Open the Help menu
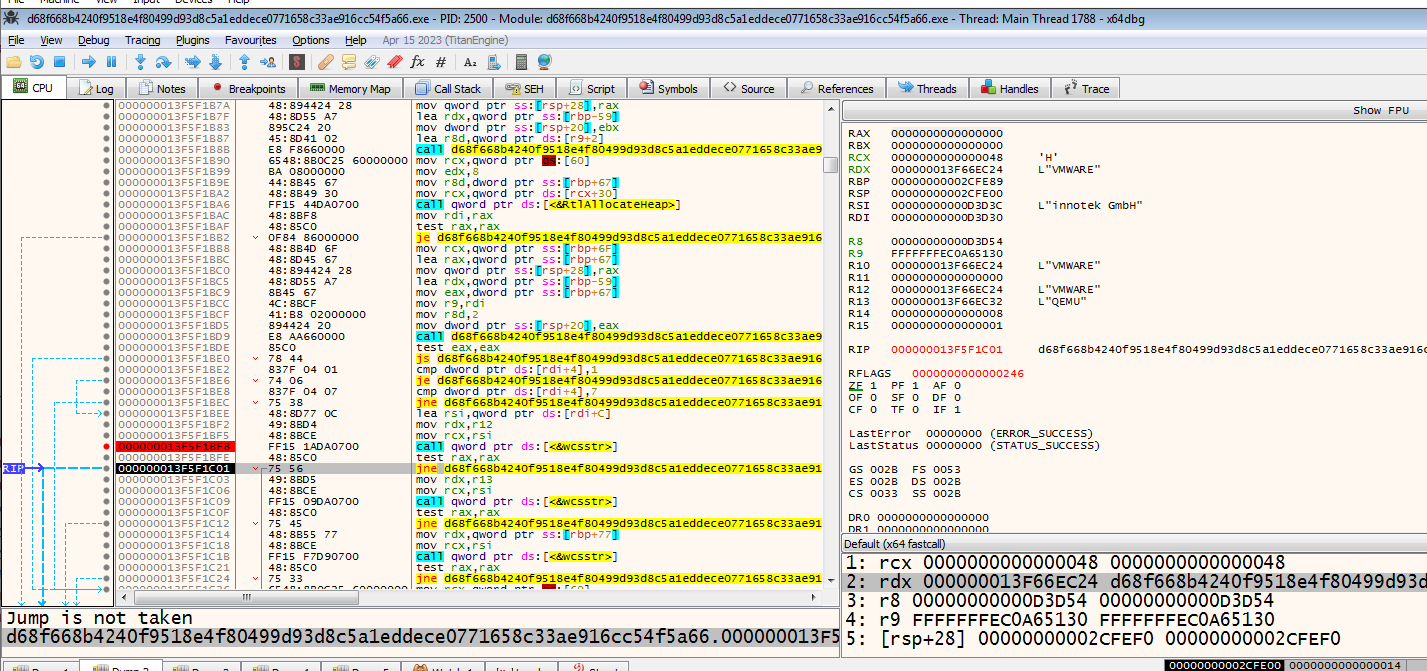 [x=356, y=40]
